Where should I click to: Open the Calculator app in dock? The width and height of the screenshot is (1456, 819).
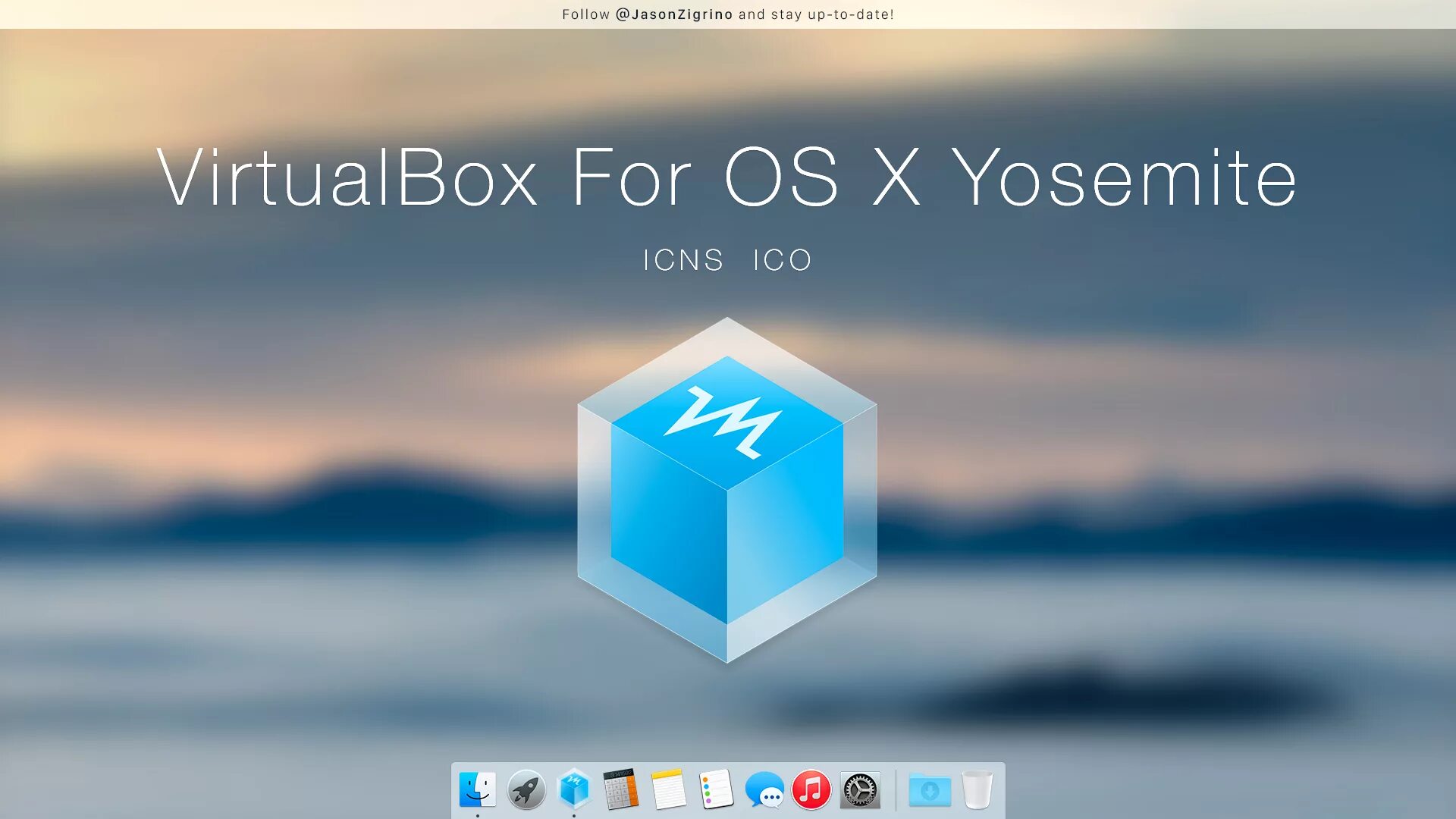tap(621, 789)
